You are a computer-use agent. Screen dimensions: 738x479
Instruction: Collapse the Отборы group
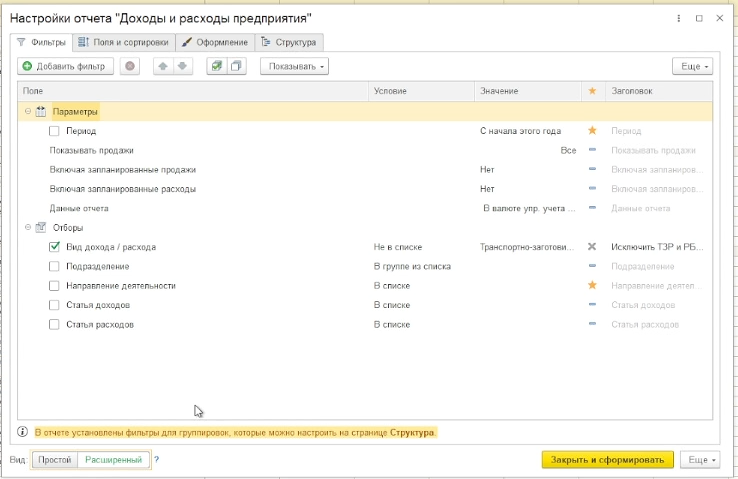[x=28, y=227]
